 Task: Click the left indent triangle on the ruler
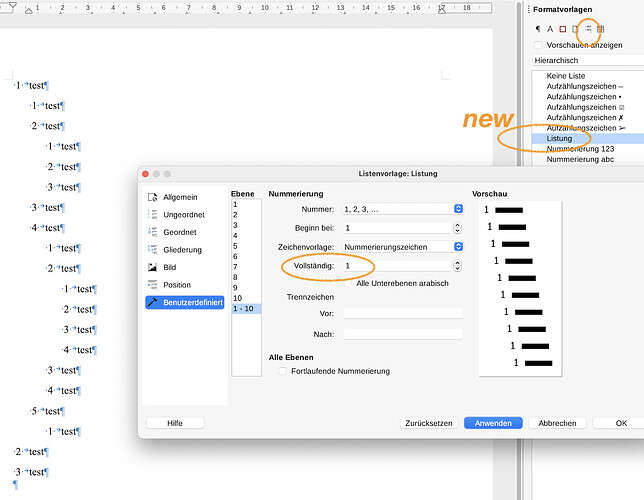tap(28, 11)
